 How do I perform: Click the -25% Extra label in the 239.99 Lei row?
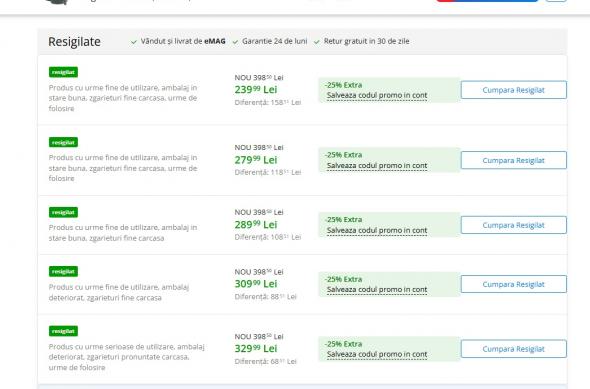click(x=344, y=85)
